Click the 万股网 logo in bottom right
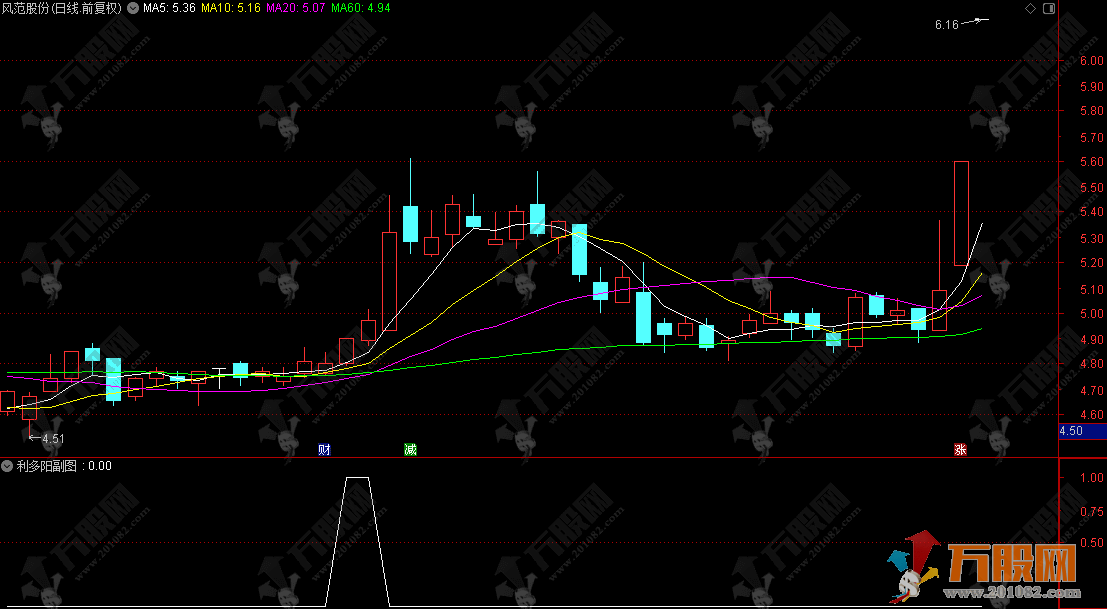 [x=1010, y=566]
